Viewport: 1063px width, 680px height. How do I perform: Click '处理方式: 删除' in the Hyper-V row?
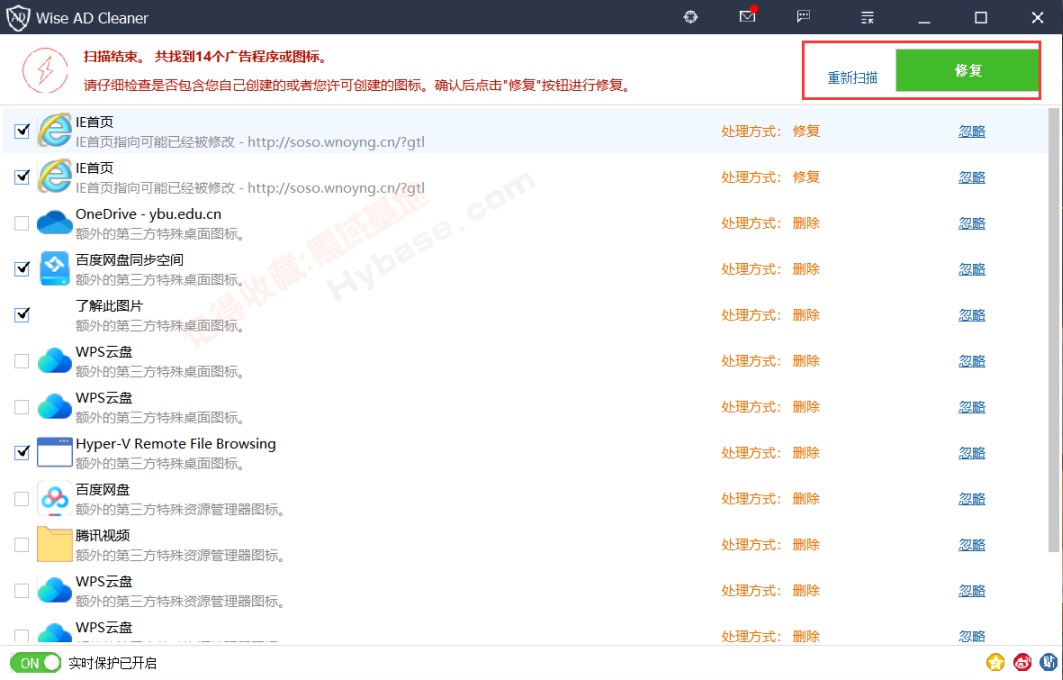771,453
